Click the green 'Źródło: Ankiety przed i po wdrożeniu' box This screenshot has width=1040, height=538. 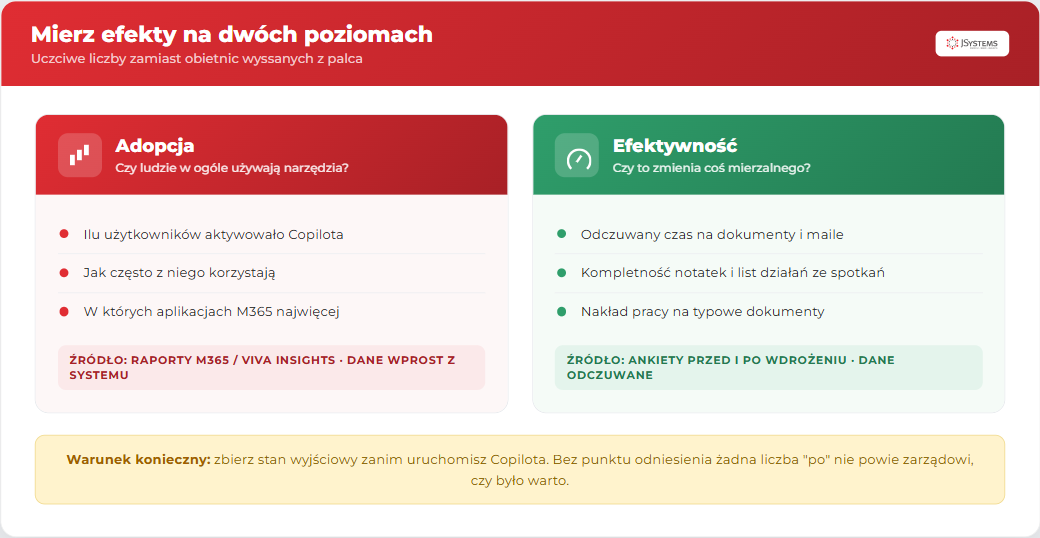click(769, 368)
